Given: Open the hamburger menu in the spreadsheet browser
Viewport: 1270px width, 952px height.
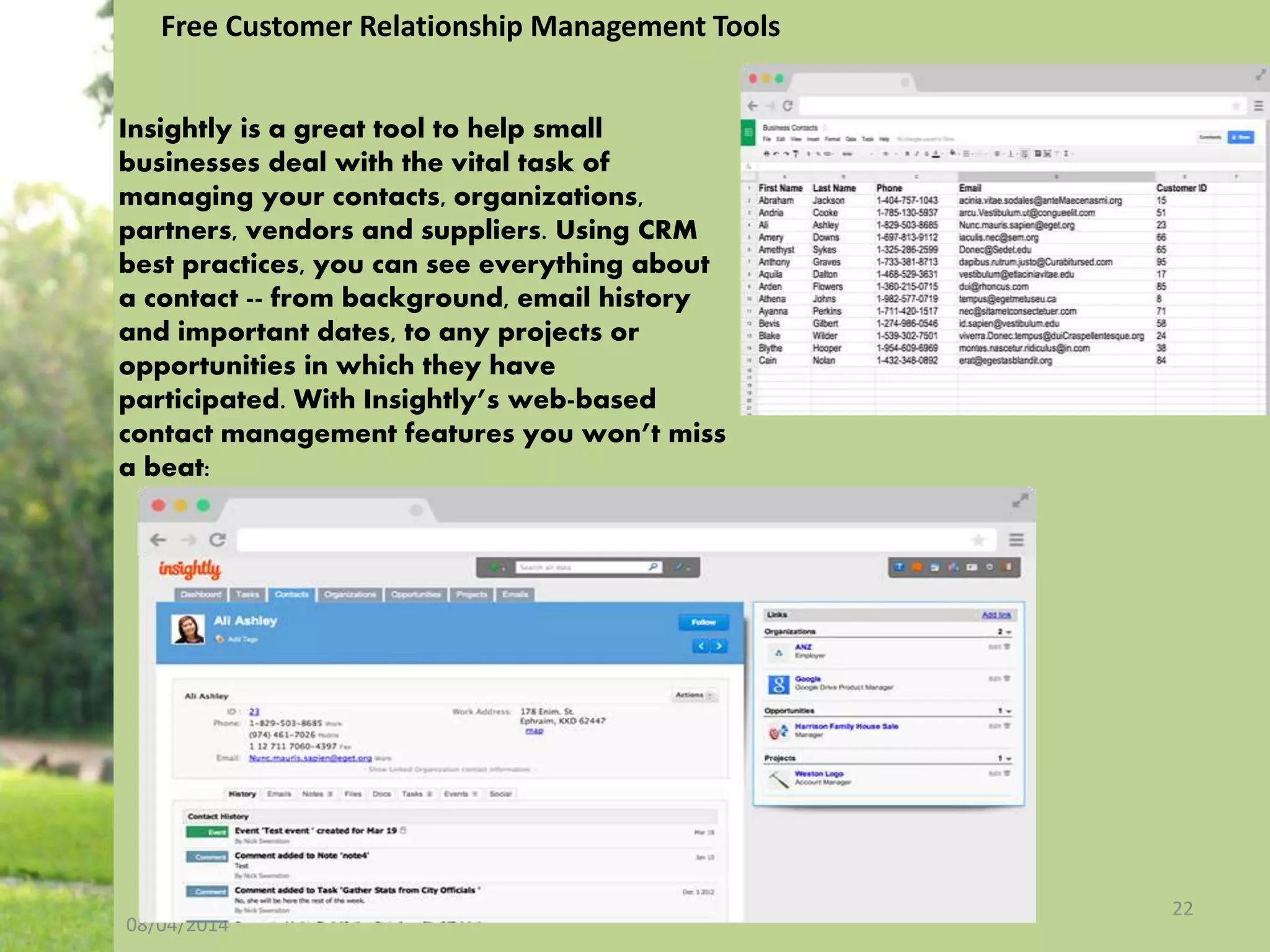Looking at the screenshot, I should [x=1259, y=106].
